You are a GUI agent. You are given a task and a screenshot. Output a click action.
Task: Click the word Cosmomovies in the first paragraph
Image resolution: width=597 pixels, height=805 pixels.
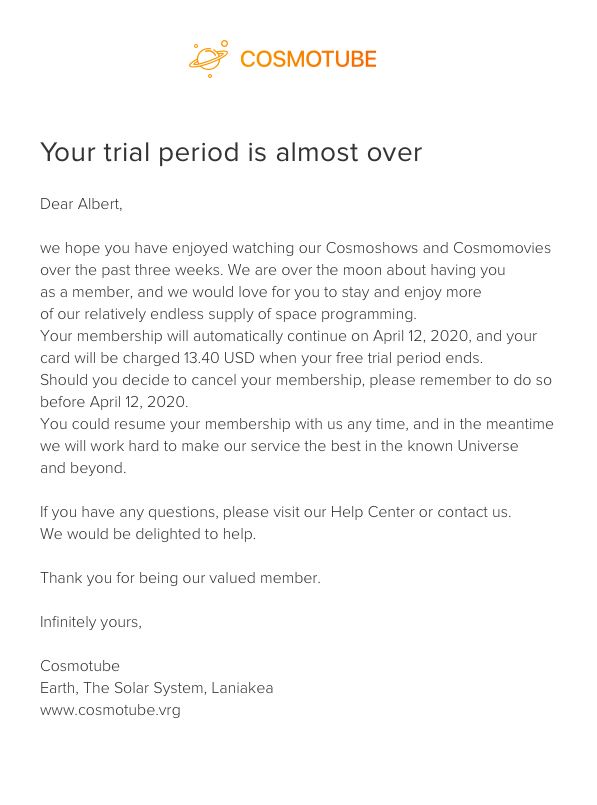[x=502, y=248]
